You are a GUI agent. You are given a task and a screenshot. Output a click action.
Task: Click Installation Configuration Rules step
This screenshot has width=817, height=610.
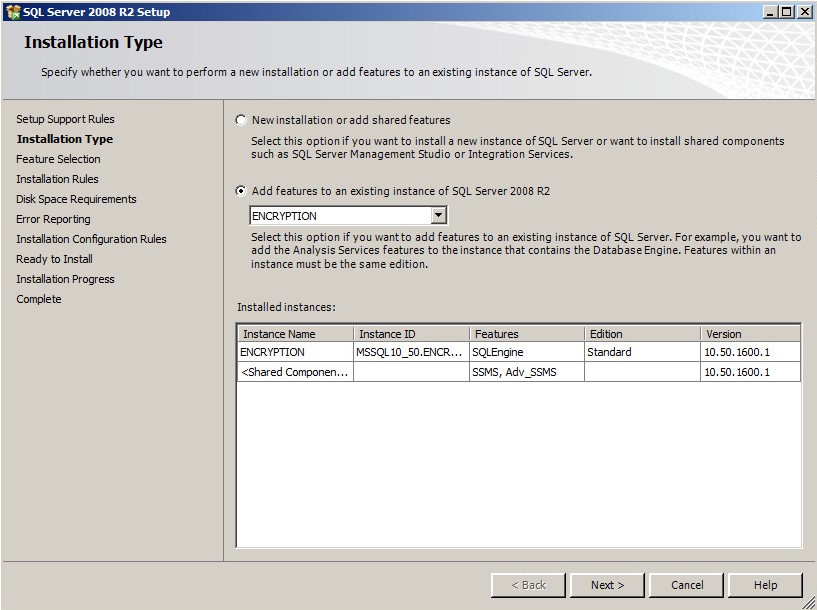pos(91,239)
